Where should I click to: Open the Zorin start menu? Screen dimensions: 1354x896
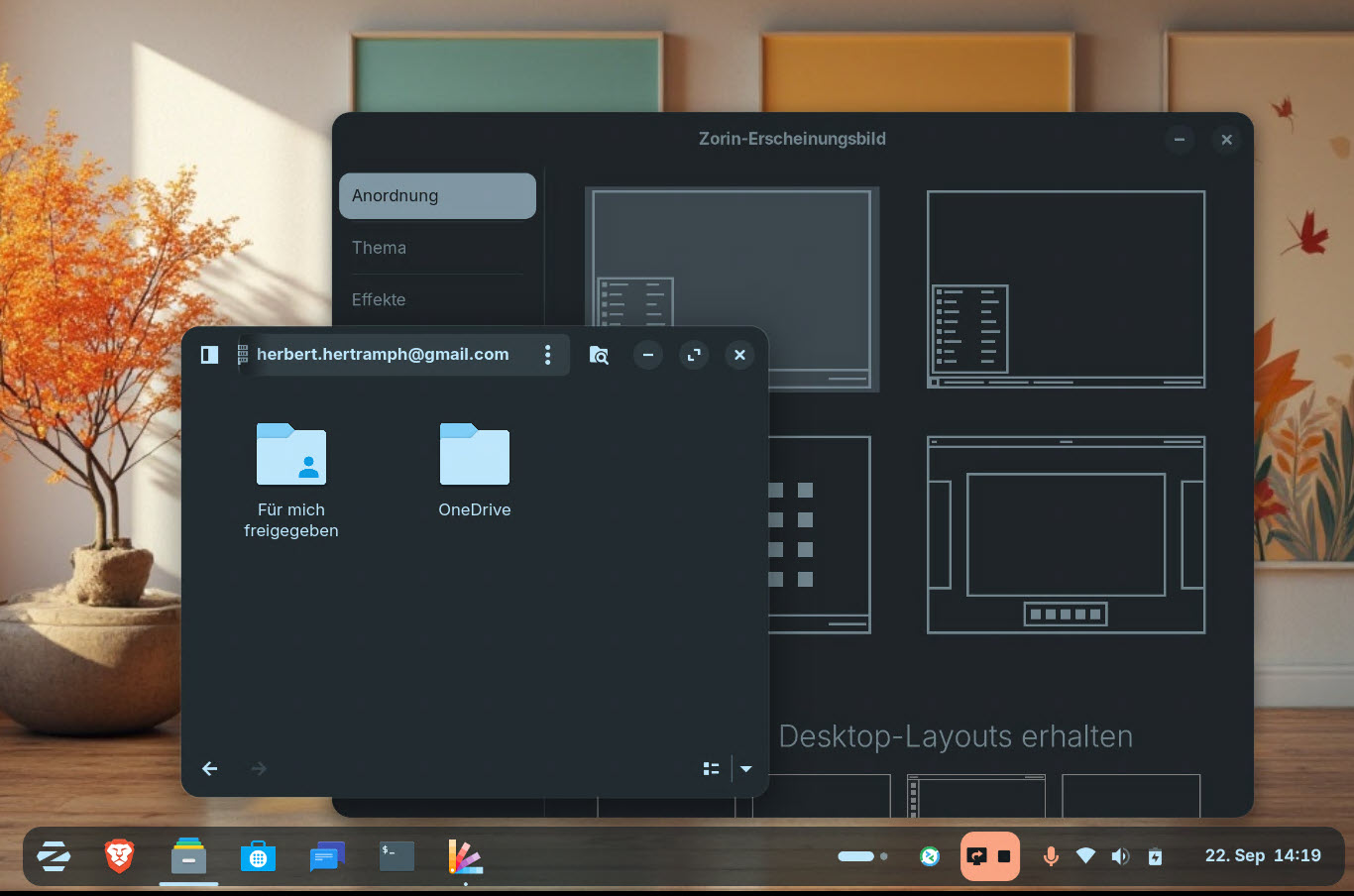click(54, 855)
